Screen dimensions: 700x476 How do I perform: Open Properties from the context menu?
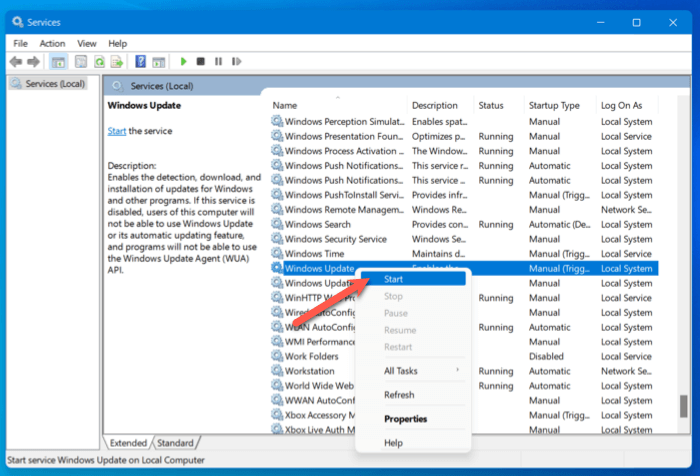click(405, 419)
